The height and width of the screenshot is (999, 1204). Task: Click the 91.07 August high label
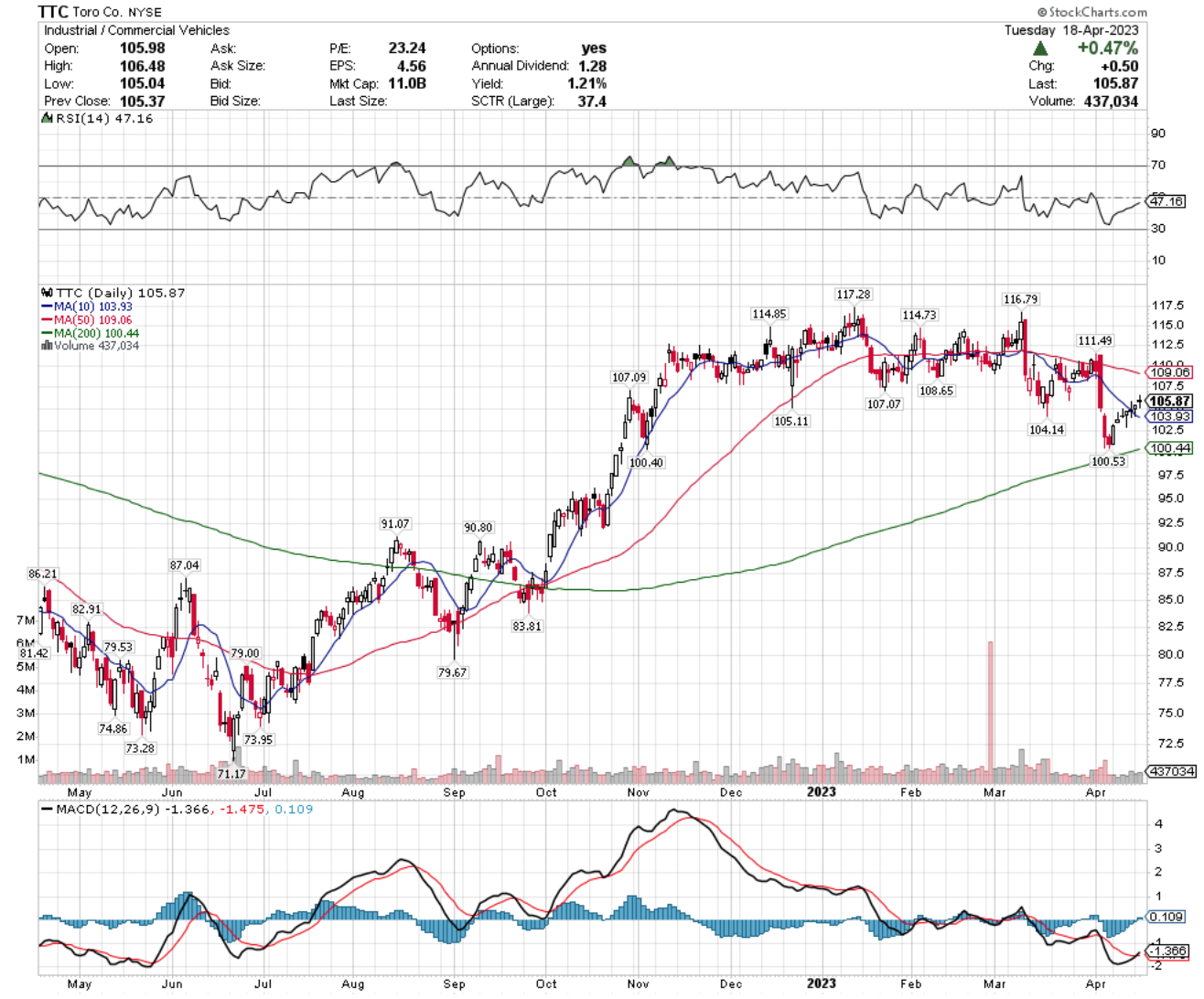395,524
